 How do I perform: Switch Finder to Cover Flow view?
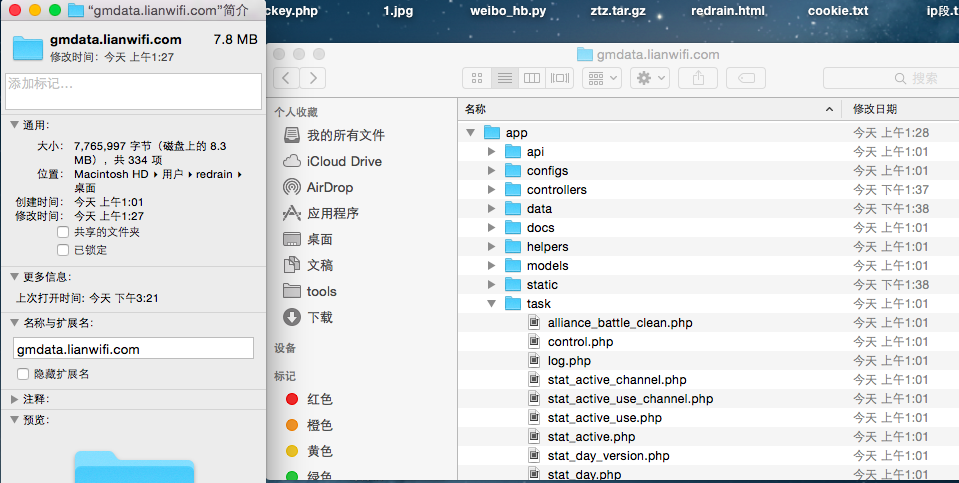point(560,78)
